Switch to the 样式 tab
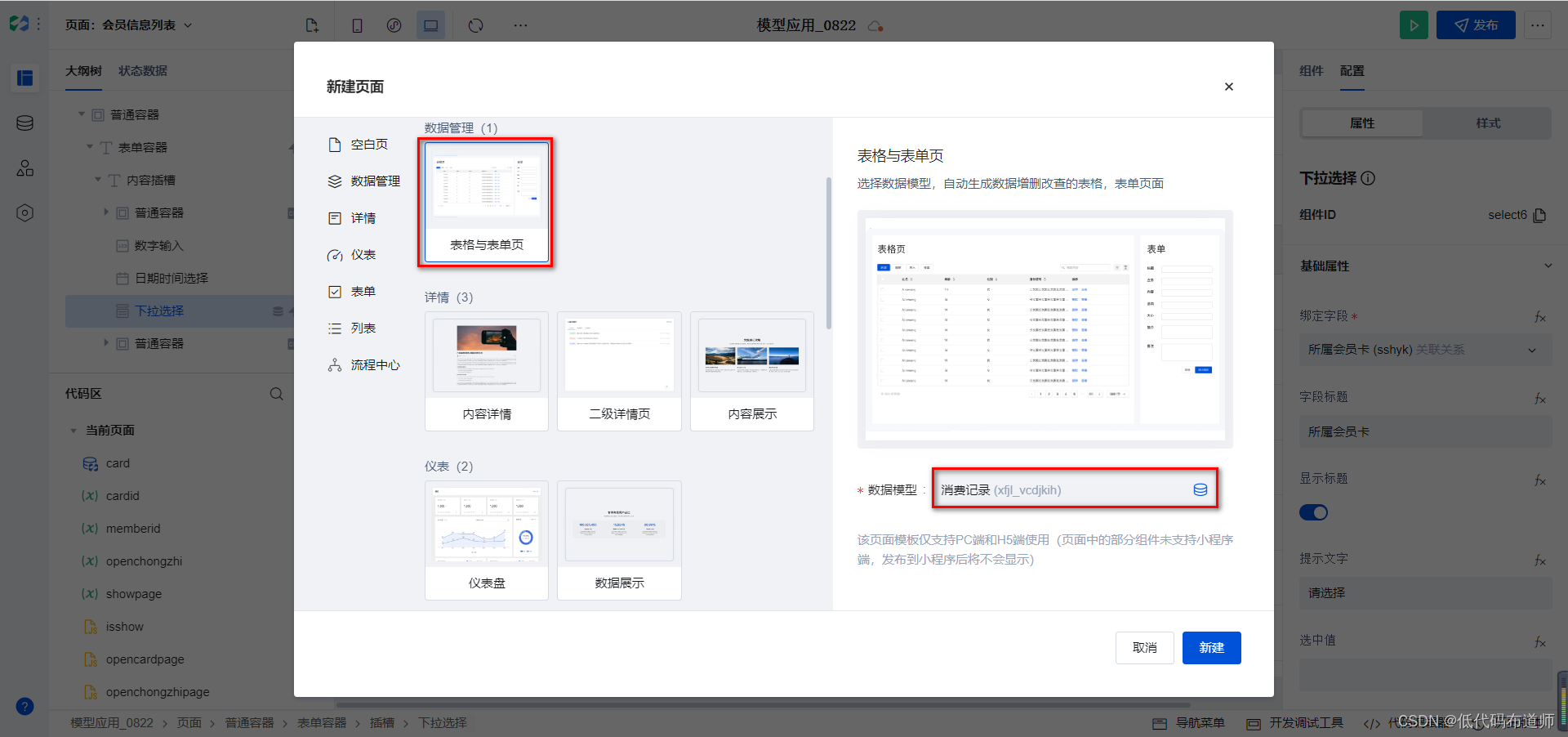Screen dimensions: 1568x737 [1488, 123]
